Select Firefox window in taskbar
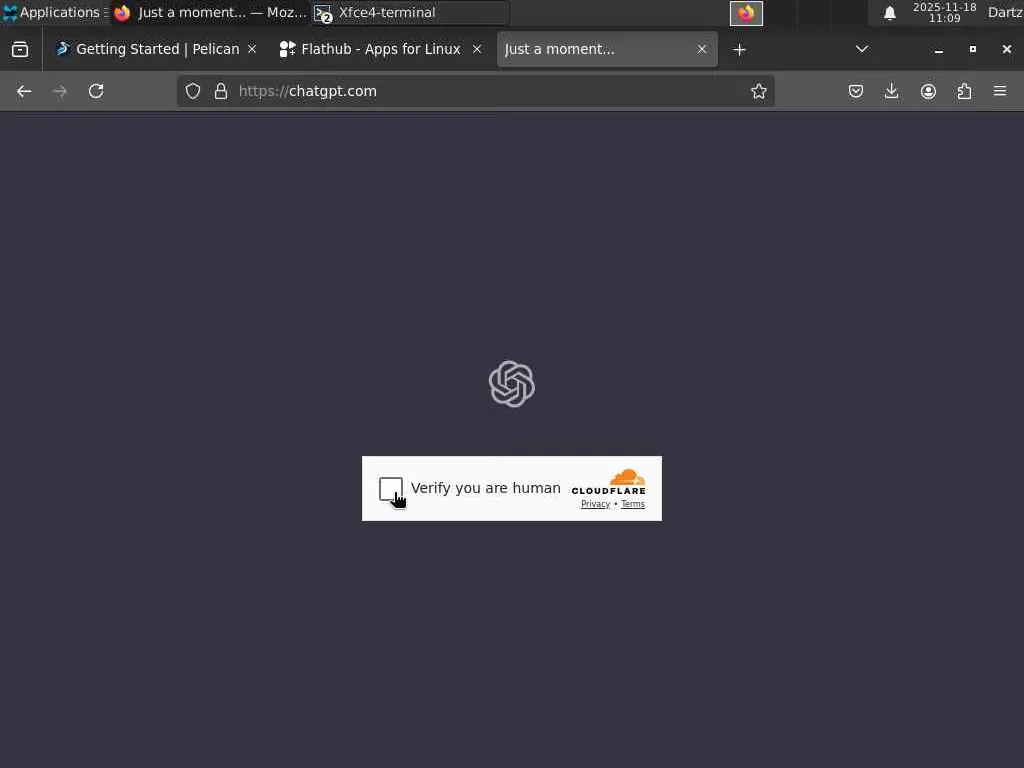This screenshot has height=768, width=1024. pos(209,12)
